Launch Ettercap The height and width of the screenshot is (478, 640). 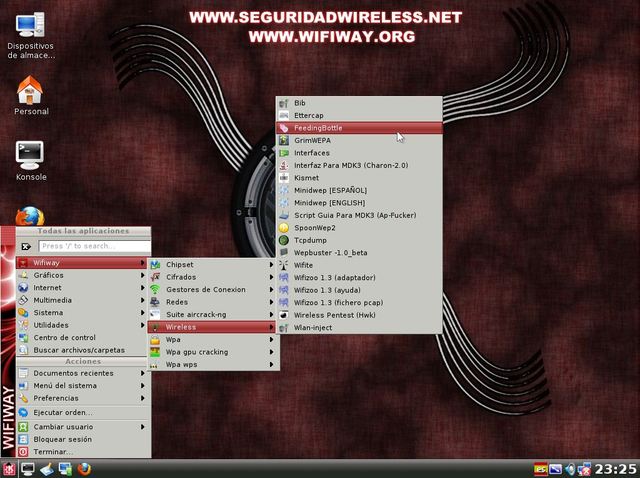(359, 116)
